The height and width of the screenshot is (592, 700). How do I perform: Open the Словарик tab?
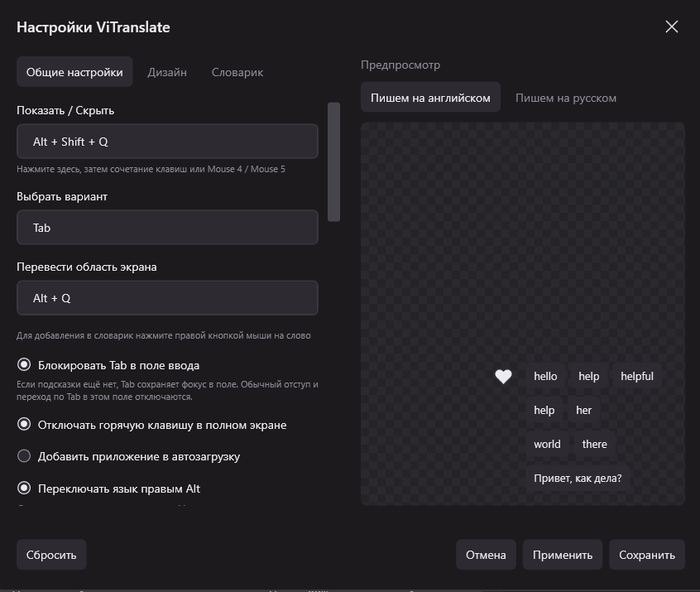237,72
